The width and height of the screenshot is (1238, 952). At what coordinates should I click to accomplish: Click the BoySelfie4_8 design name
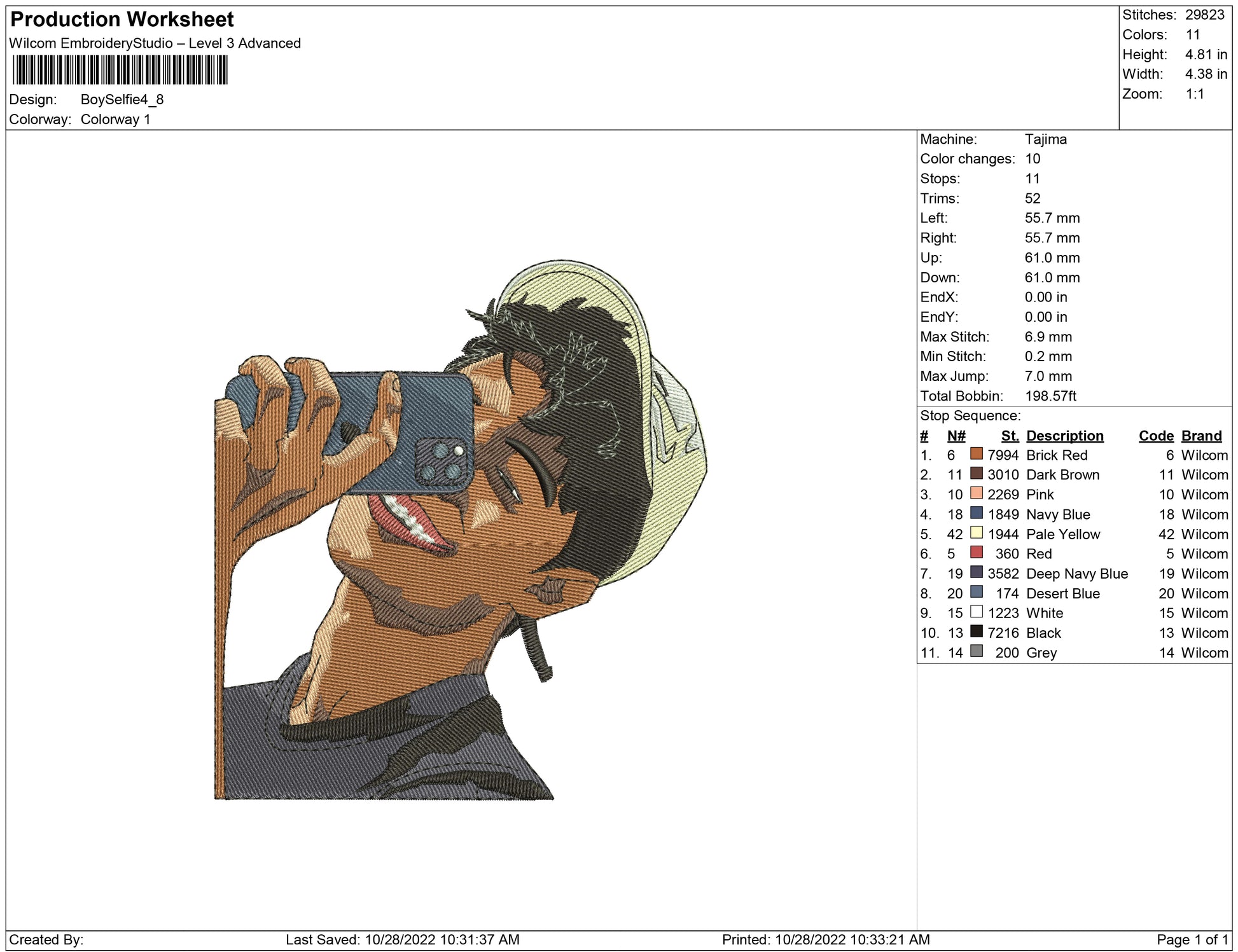click(x=122, y=99)
